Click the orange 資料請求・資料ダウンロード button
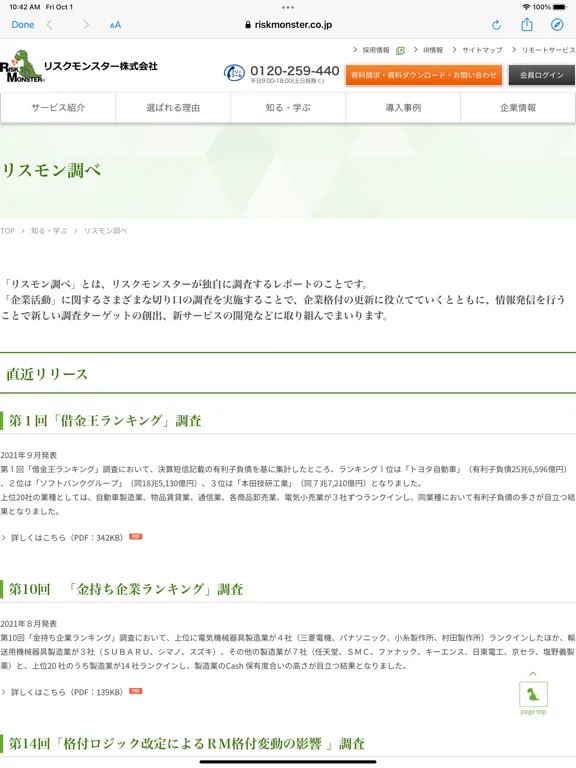This screenshot has width=576, height=768. click(424, 75)
